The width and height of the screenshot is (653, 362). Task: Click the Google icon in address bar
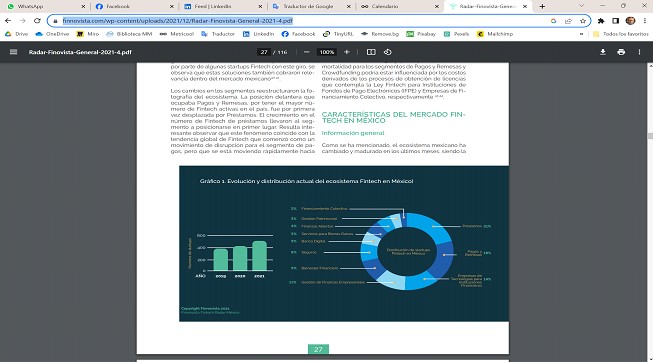pyautogui.click(x=553, y=21)
